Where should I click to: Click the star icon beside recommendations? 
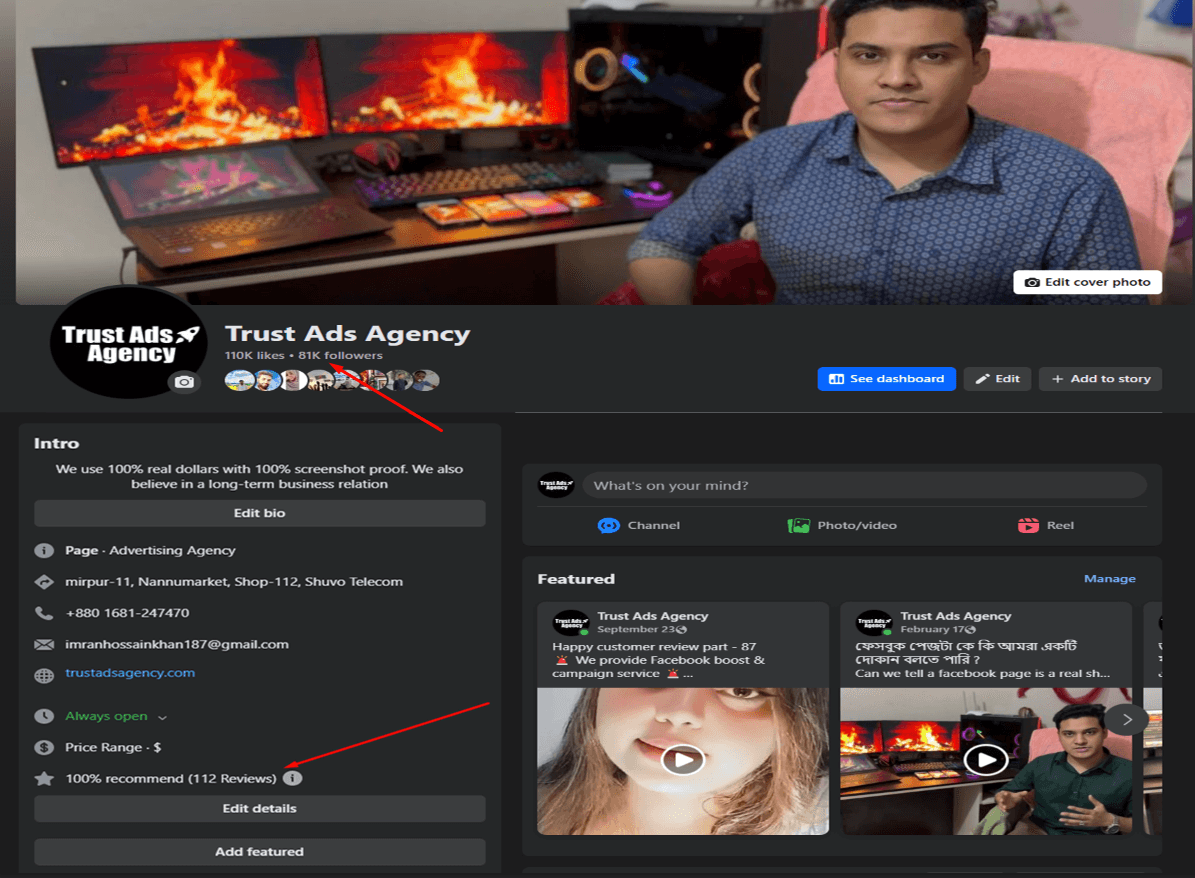(44, 779)
